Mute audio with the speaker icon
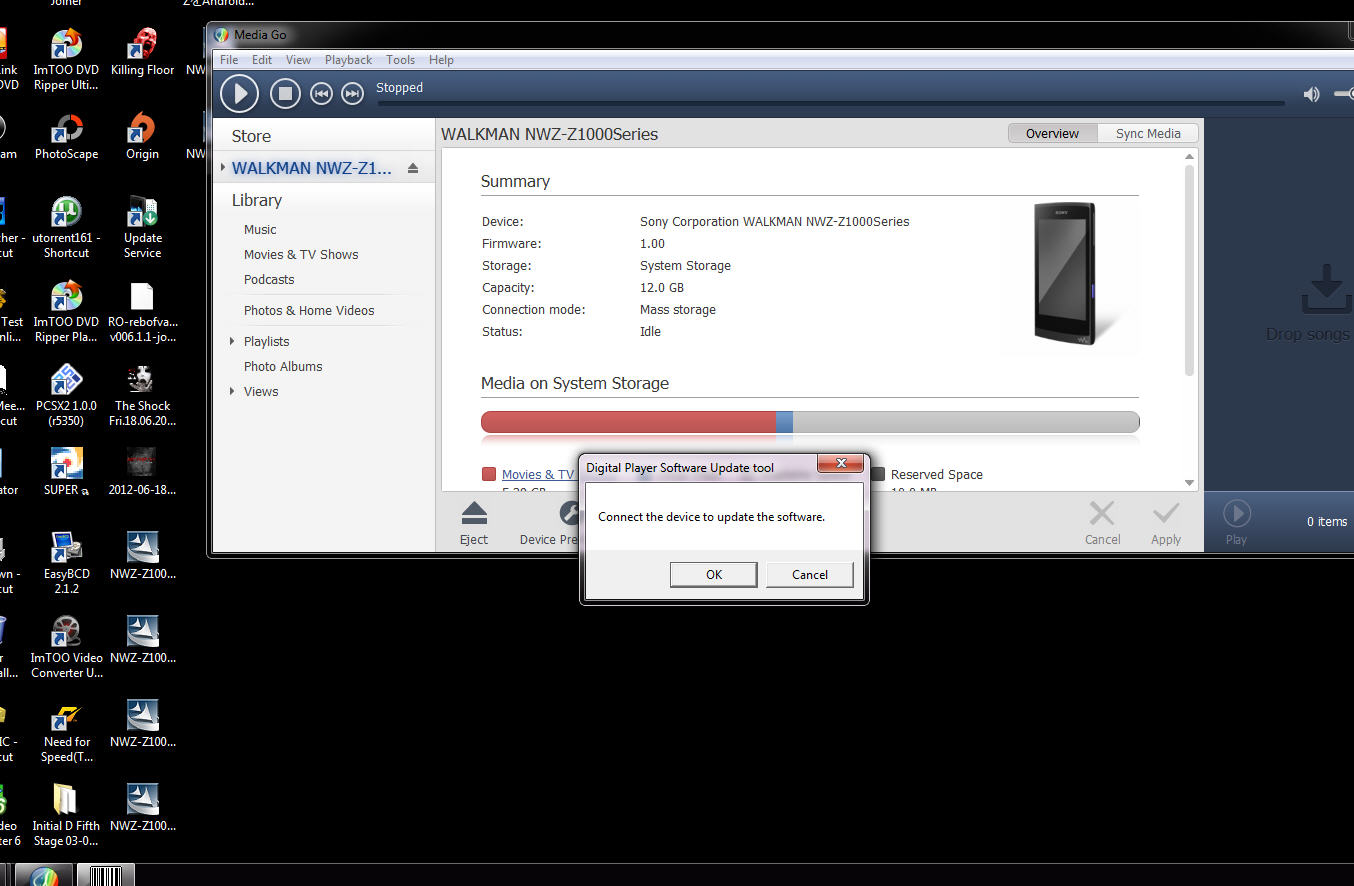This screenshot has width=1354, height=886. pos(1311,94)
